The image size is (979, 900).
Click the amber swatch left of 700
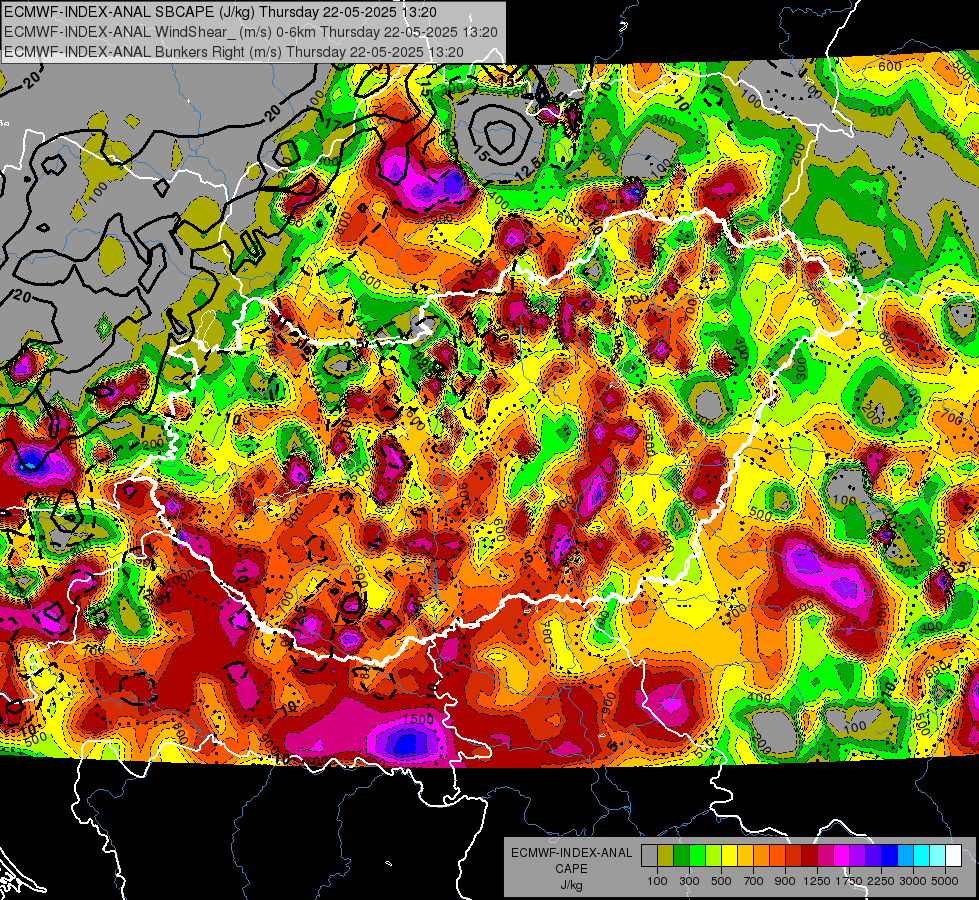pyautogui.click(x=745, y=855)
